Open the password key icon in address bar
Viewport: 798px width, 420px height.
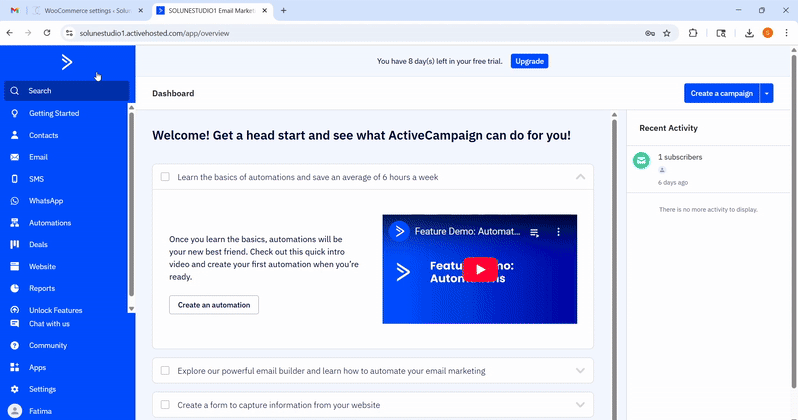point(650,33)
